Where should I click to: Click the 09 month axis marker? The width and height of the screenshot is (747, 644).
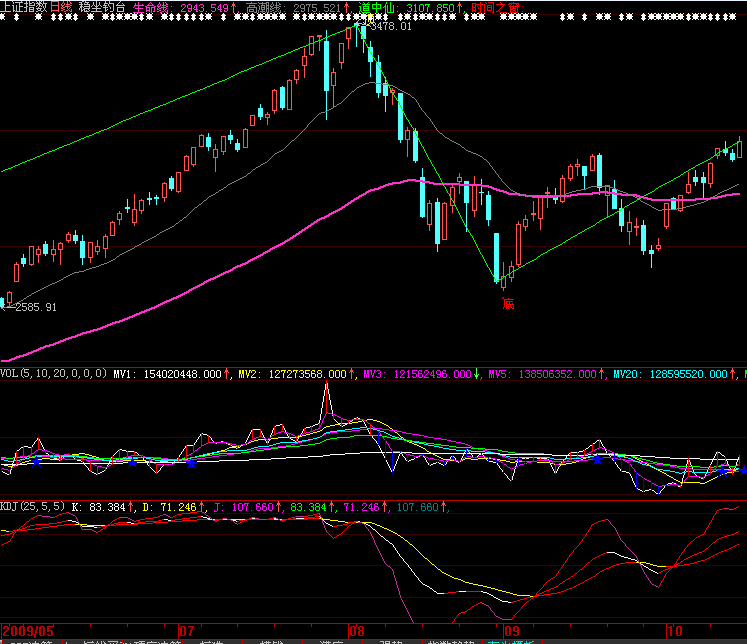[x=512, y=631]
